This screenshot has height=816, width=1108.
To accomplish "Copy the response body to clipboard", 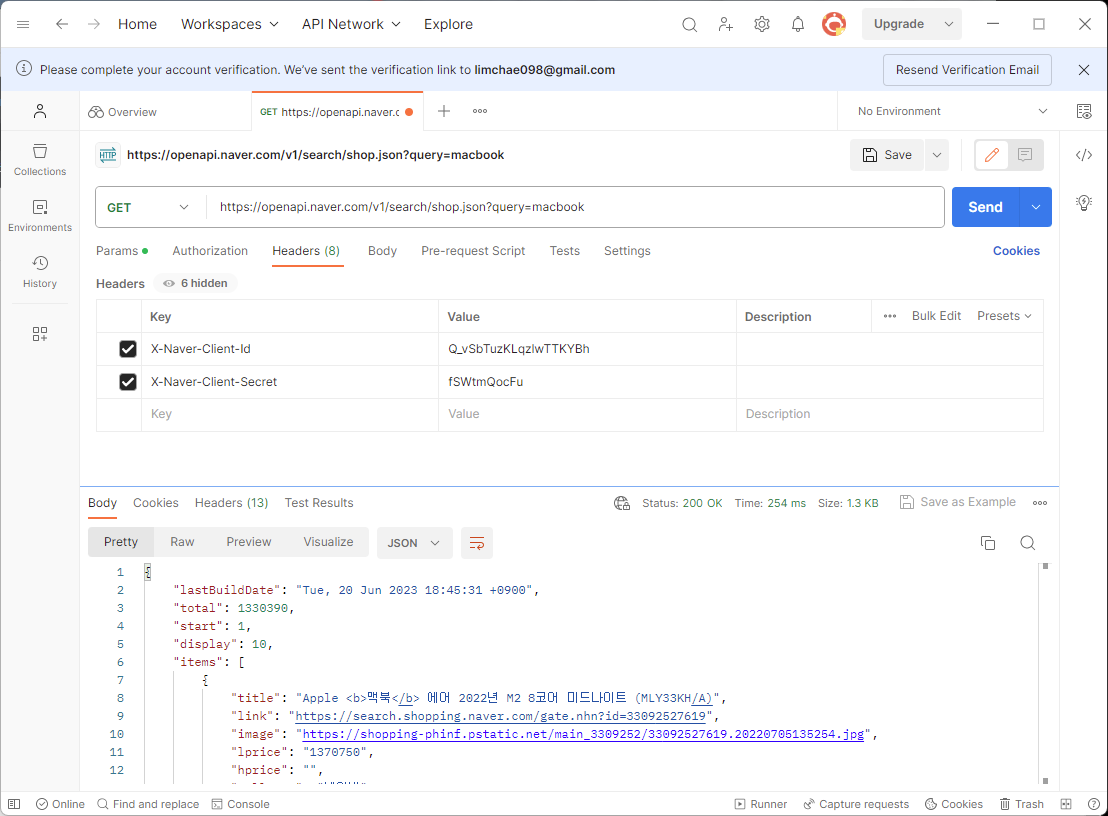I will coord(988,543).
